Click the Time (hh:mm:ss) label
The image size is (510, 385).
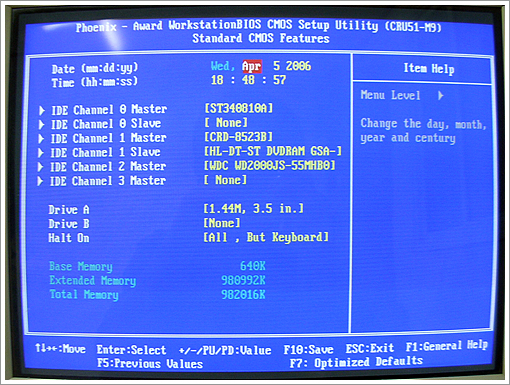pyautogui.click(x=95, y=82)
